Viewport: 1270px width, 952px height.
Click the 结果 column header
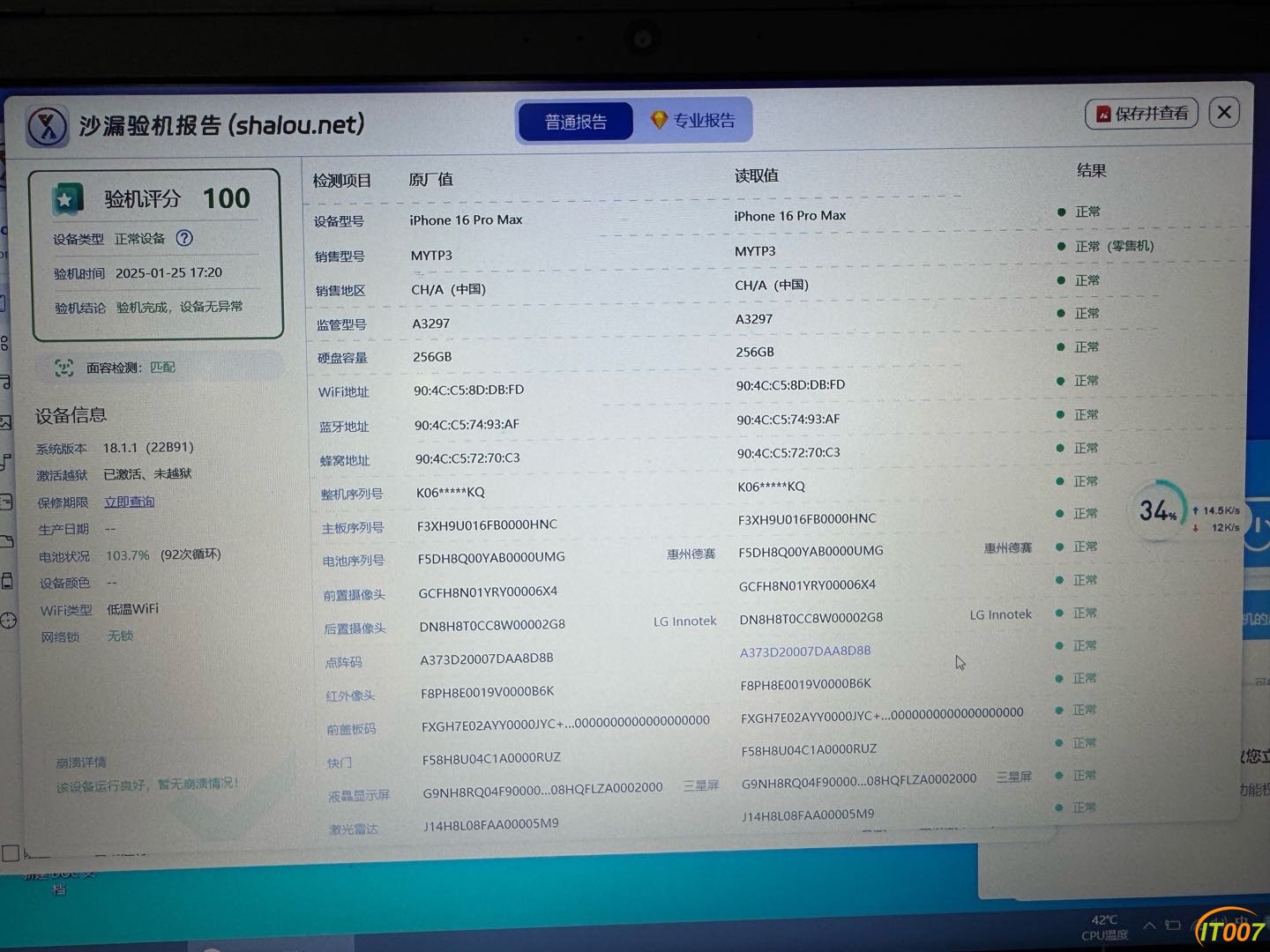coord(1091,171)
